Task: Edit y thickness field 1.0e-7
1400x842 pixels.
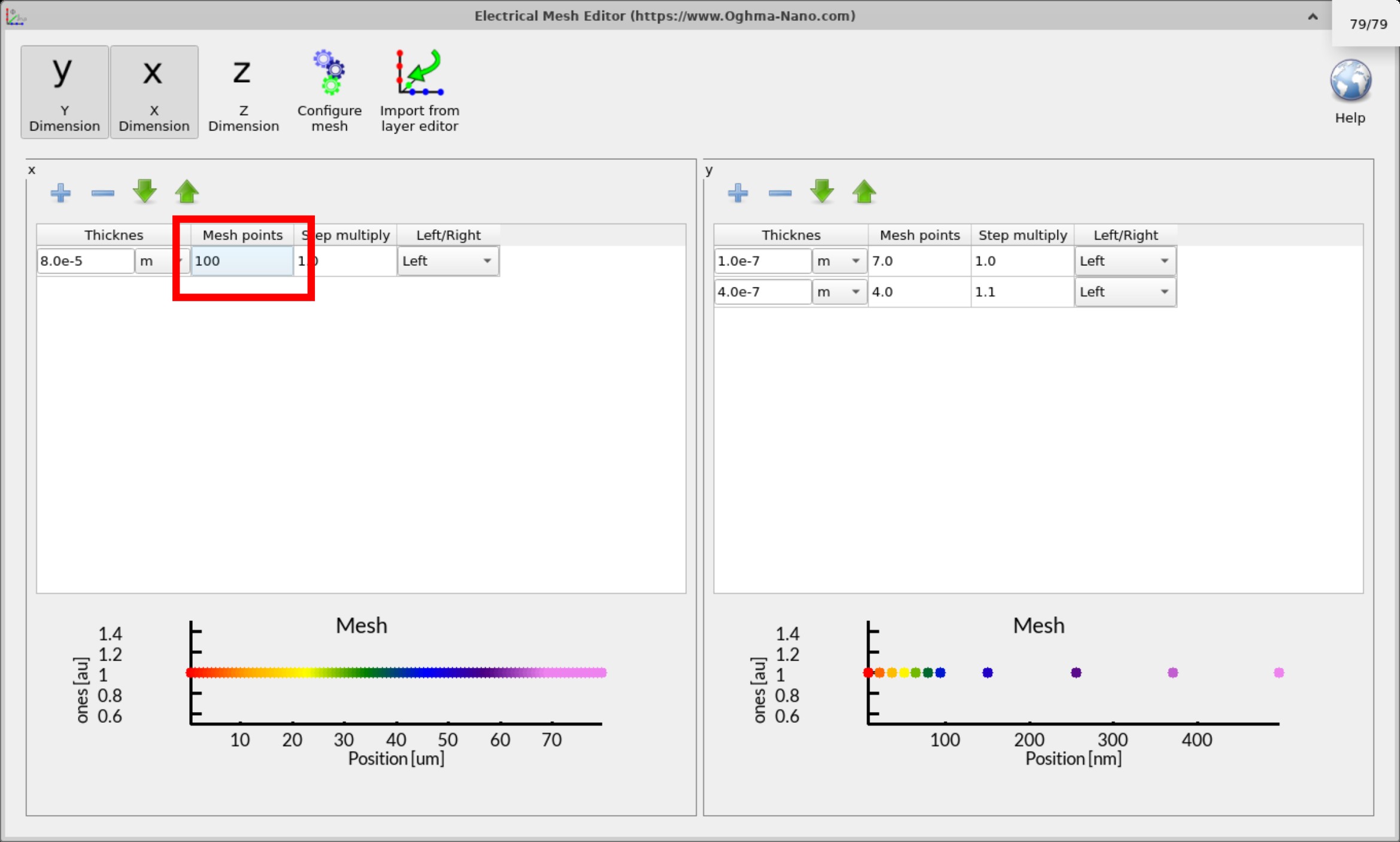Action: point(762,261)
